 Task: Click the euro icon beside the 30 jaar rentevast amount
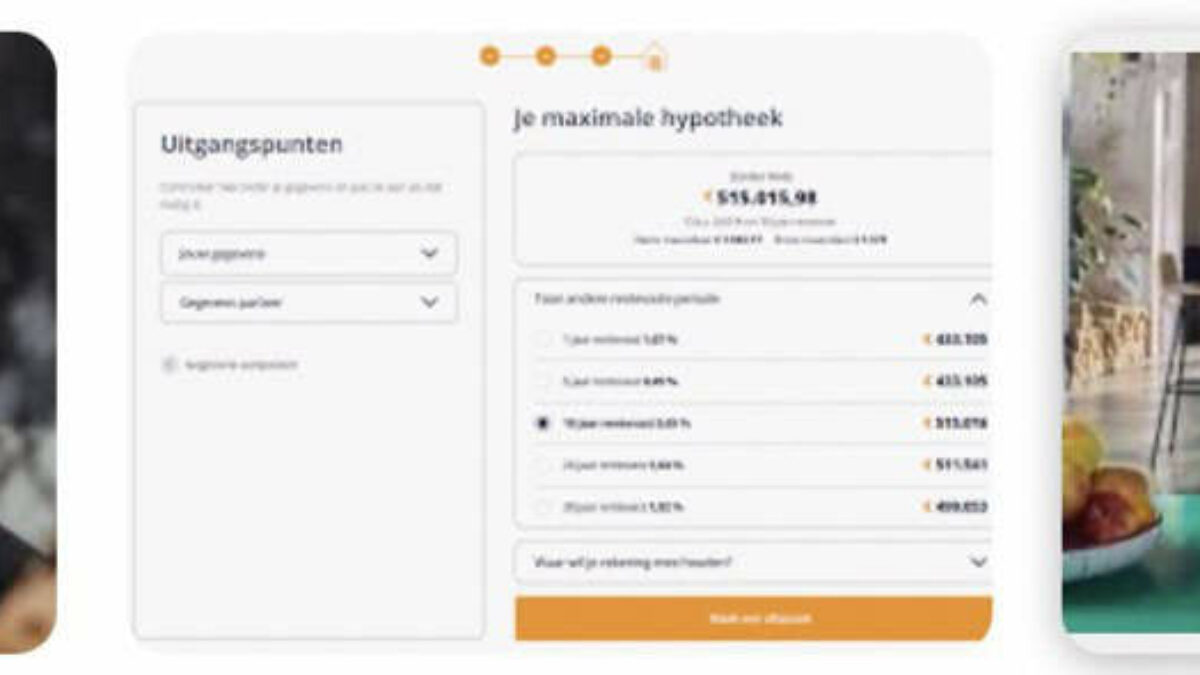[925, 506]
